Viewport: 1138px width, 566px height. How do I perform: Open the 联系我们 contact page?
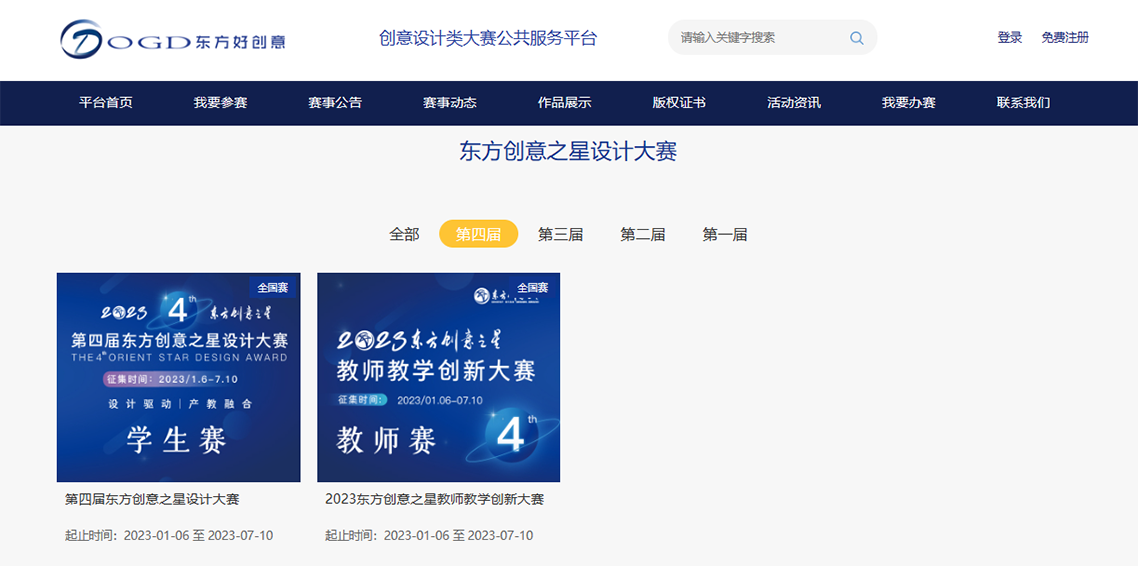1023,103
